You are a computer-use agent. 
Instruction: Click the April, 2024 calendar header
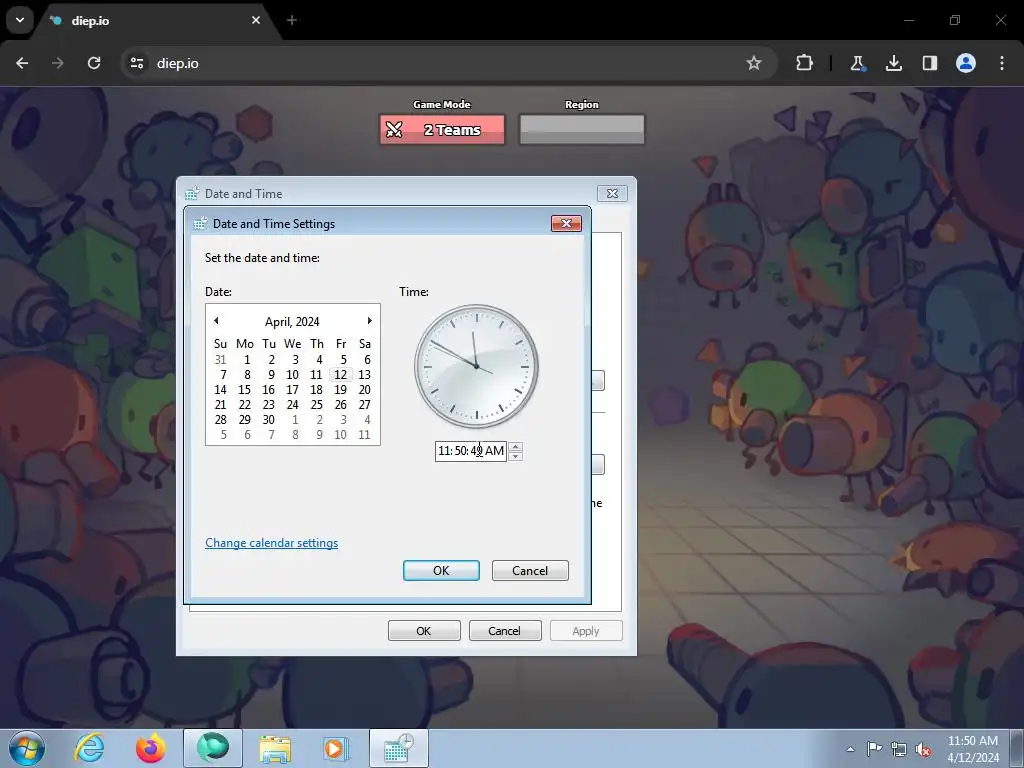coord(292,321)
